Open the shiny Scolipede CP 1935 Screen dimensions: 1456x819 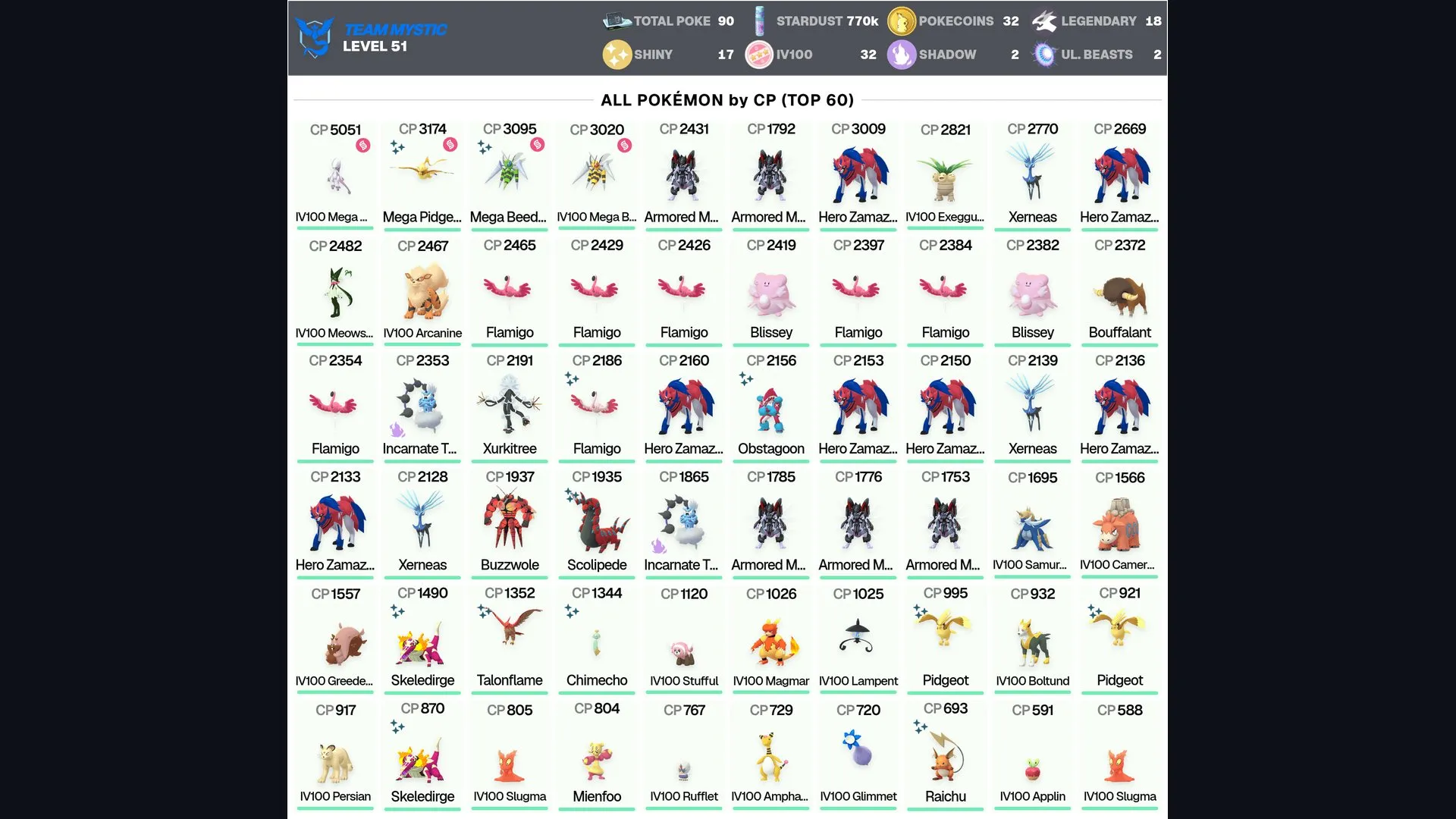tap(597, 523)
